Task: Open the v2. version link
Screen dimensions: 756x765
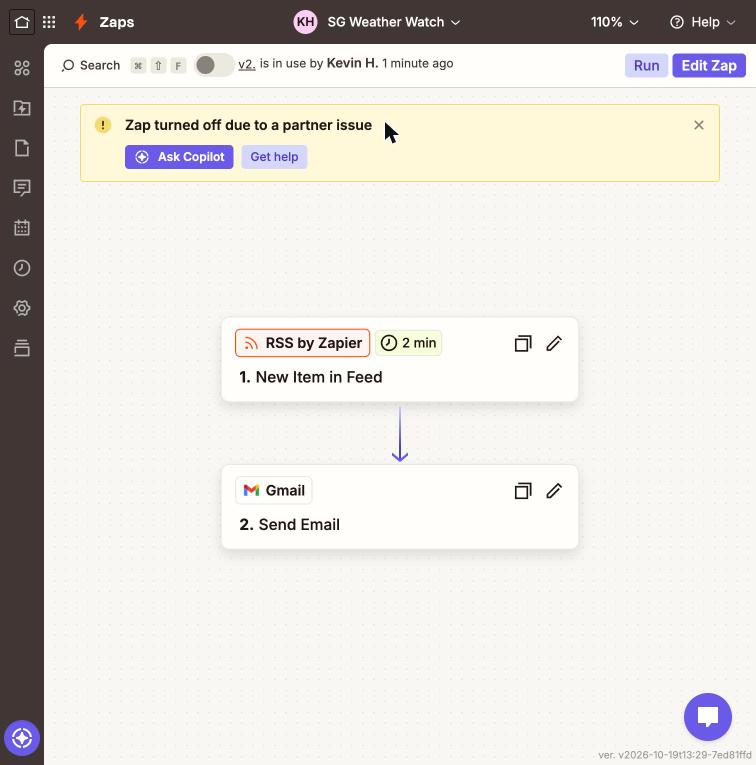Action: pyautogui.click(x=247, y=64)
